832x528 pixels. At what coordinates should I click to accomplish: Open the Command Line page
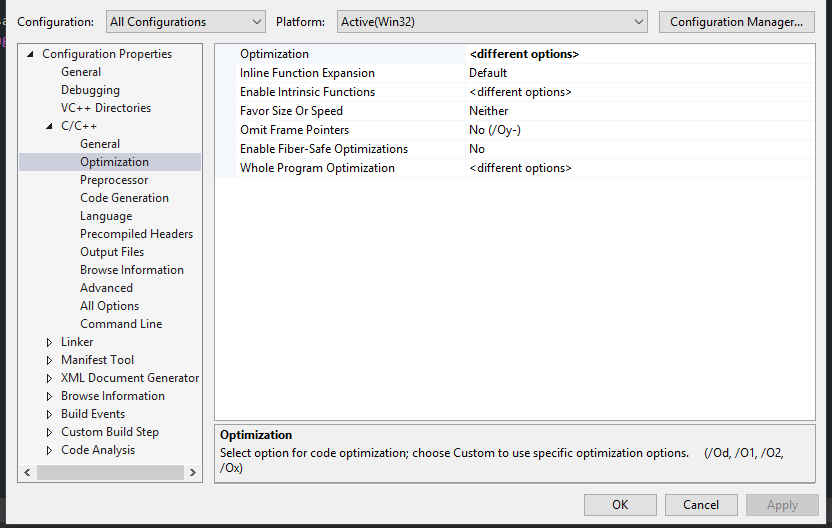click(x=121, y=324)
